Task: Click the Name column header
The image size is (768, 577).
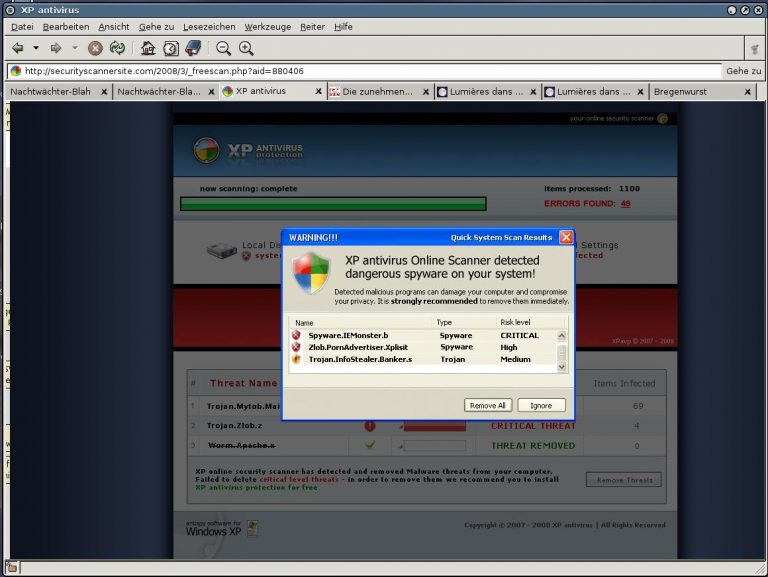Action: coord(304,323)
